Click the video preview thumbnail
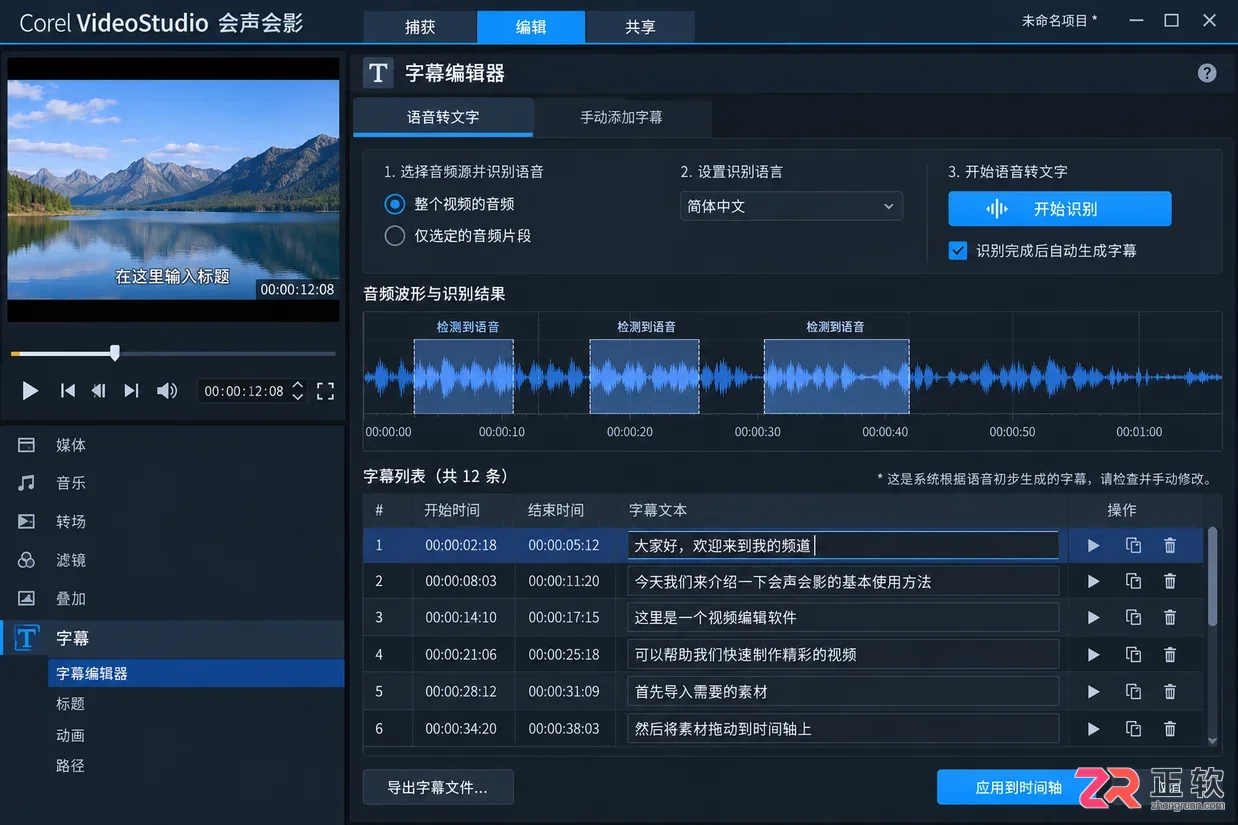 [x=173, y=189]
